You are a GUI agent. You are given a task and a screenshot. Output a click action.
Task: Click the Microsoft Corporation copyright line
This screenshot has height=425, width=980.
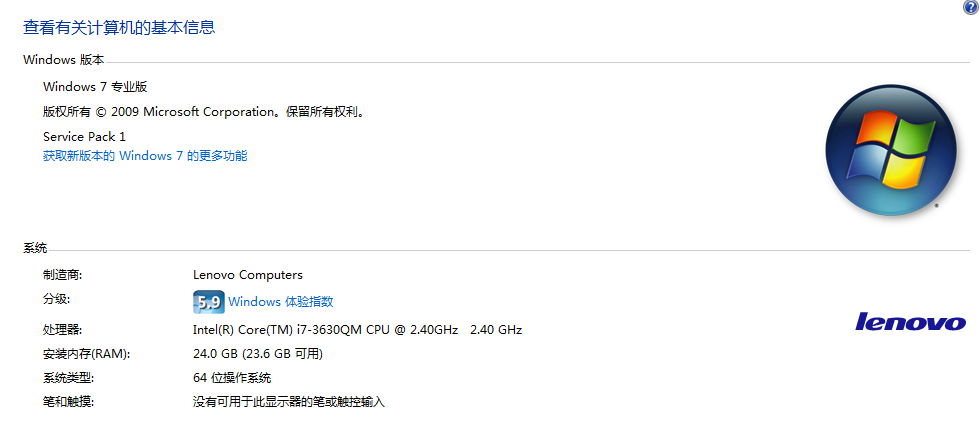pyautogui.click(x=204, y=112)
